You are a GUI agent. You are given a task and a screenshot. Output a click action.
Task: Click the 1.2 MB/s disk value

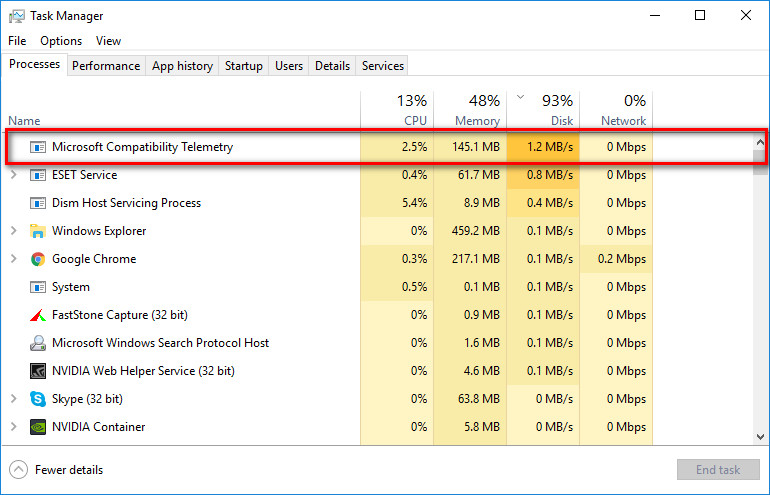[x=550, y=147]
